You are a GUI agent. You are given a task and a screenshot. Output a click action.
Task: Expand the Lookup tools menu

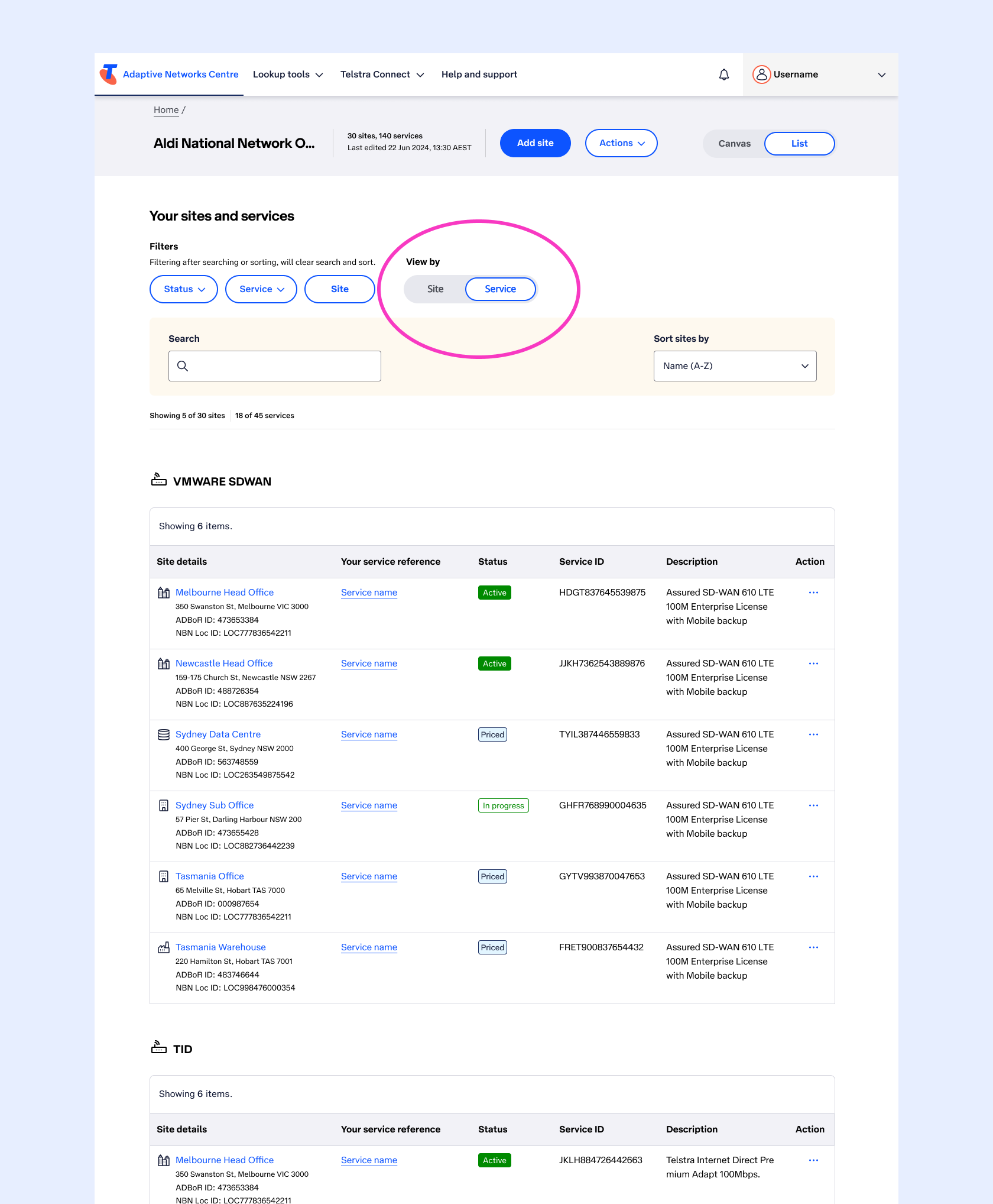tap(288, 75)
